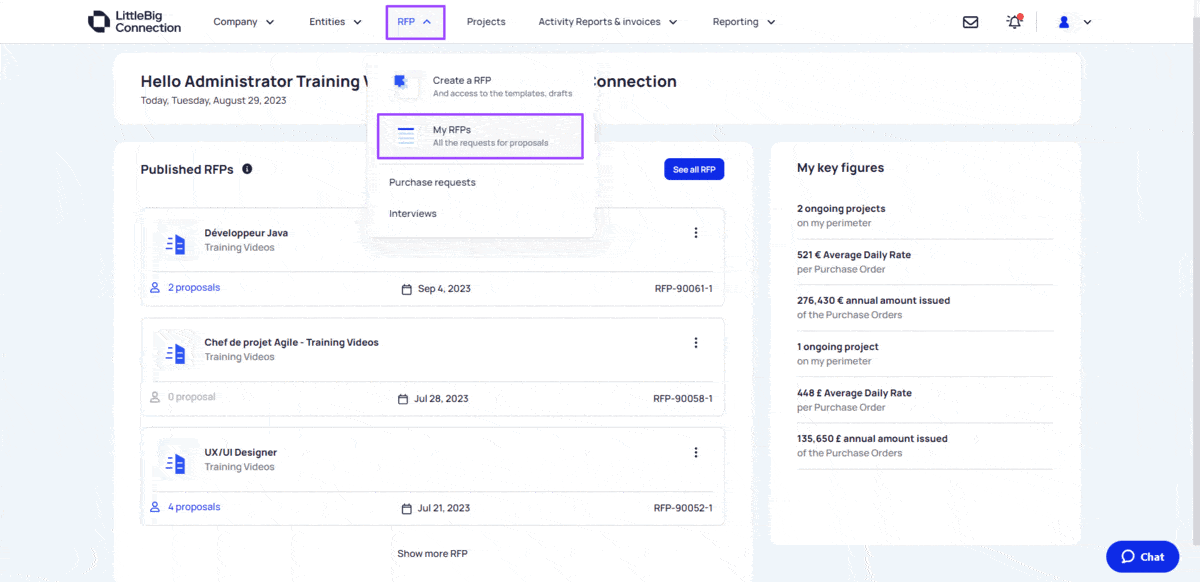Click 448 £ Average Daily Rate figure
Viewport: 1200px width, 582px height.
[855, 393]
